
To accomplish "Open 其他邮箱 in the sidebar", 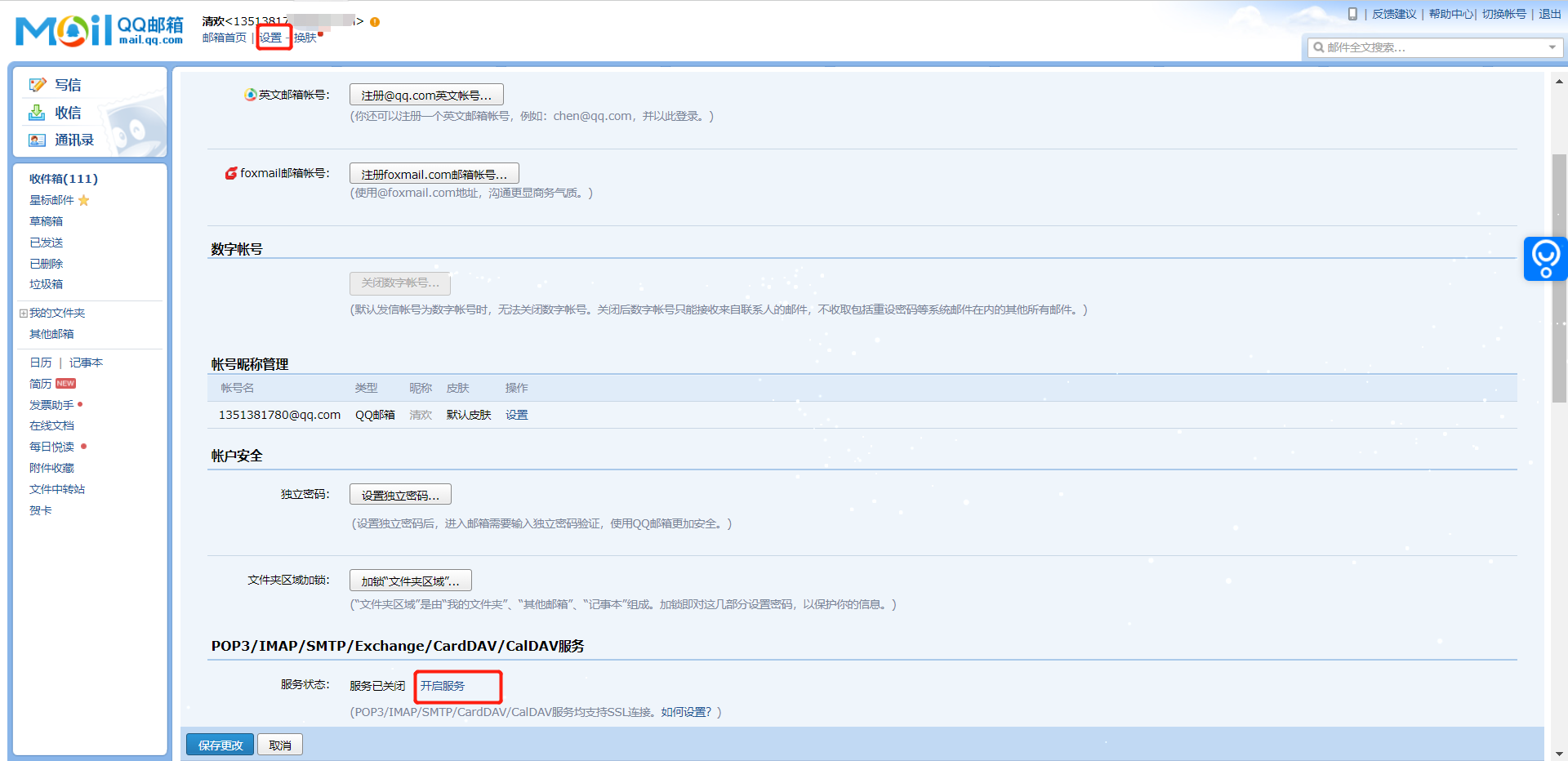I will coord(51,334).
